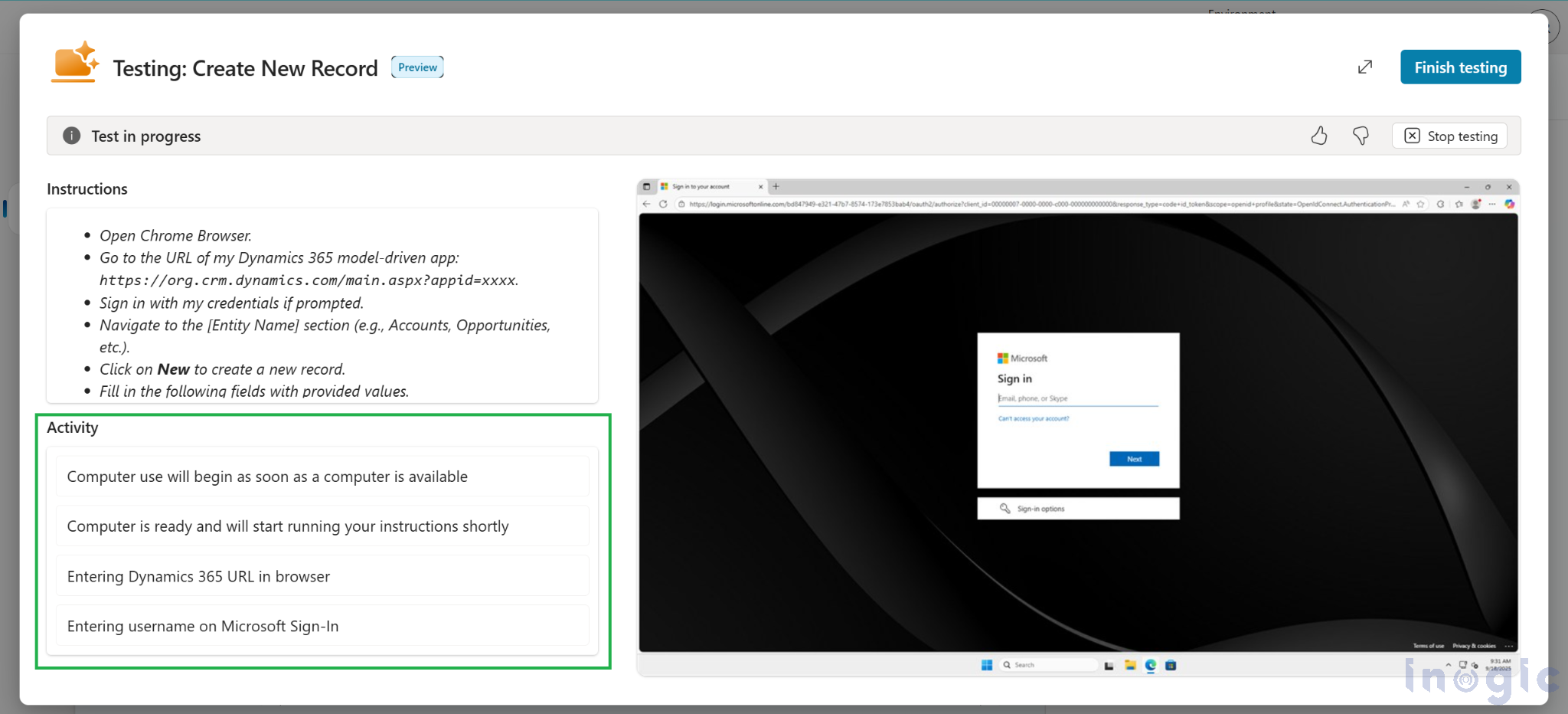Click the tab actions icon in browser
1568x714 pixels.
(x=646, y=186)
